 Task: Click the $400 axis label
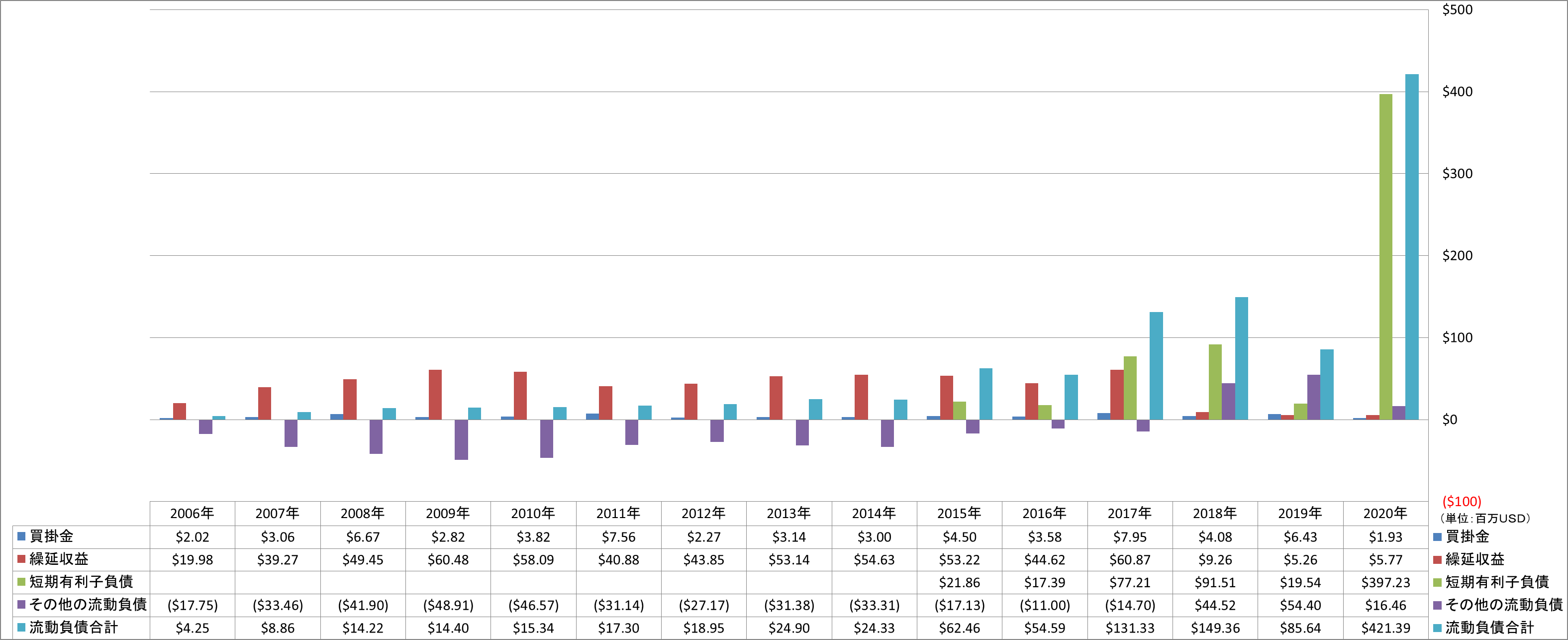(1457, 92)
